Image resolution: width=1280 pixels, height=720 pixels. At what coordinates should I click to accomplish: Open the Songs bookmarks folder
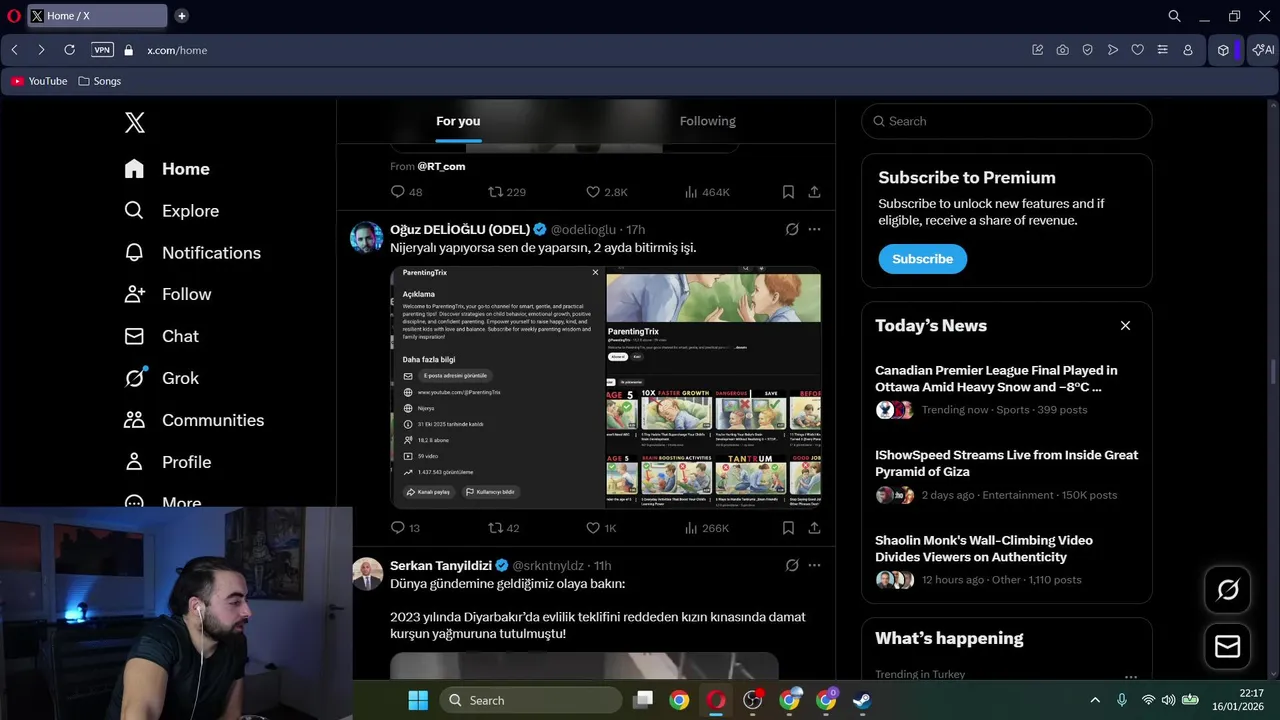point(99,81)
